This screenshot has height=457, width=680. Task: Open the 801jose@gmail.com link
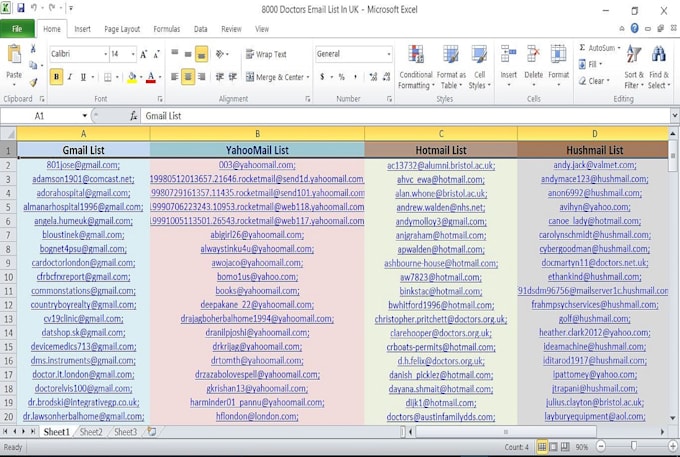coord(83,165)
